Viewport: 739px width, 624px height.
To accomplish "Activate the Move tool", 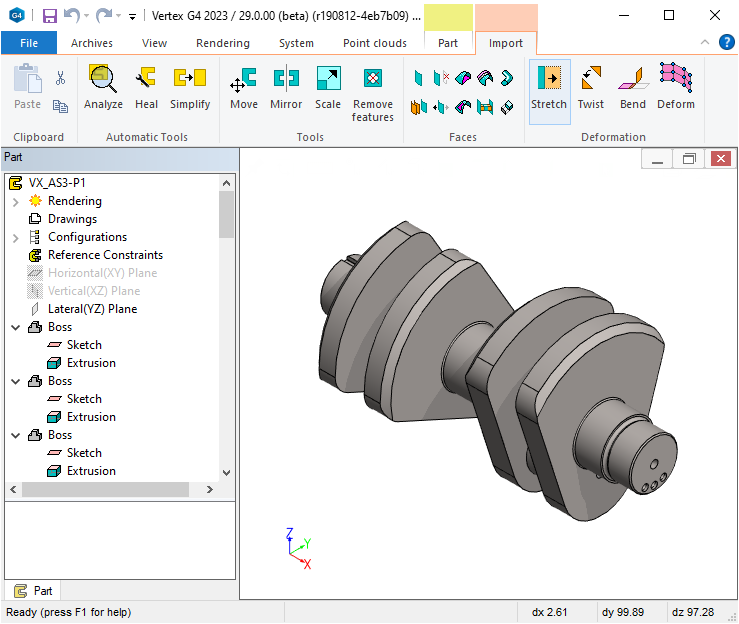I will pos(243,87).
